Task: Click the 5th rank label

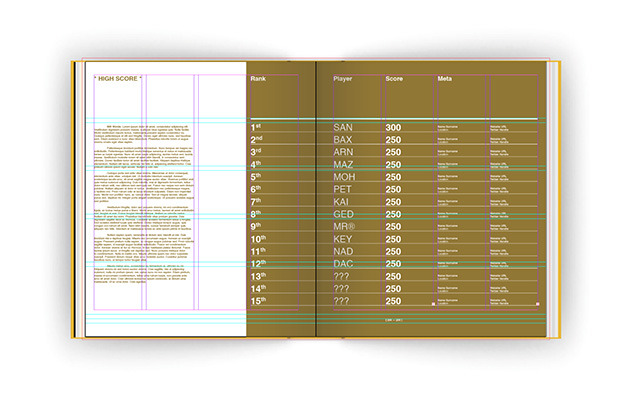Action: [256, 177]
